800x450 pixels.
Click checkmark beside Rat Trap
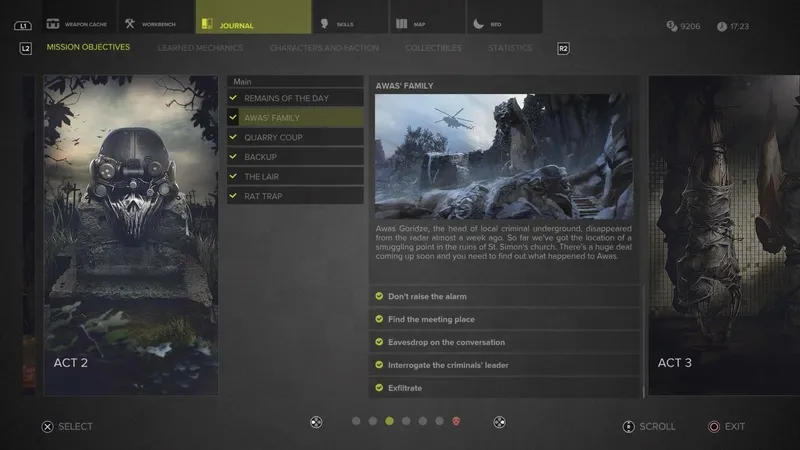[x=233, y=195]
